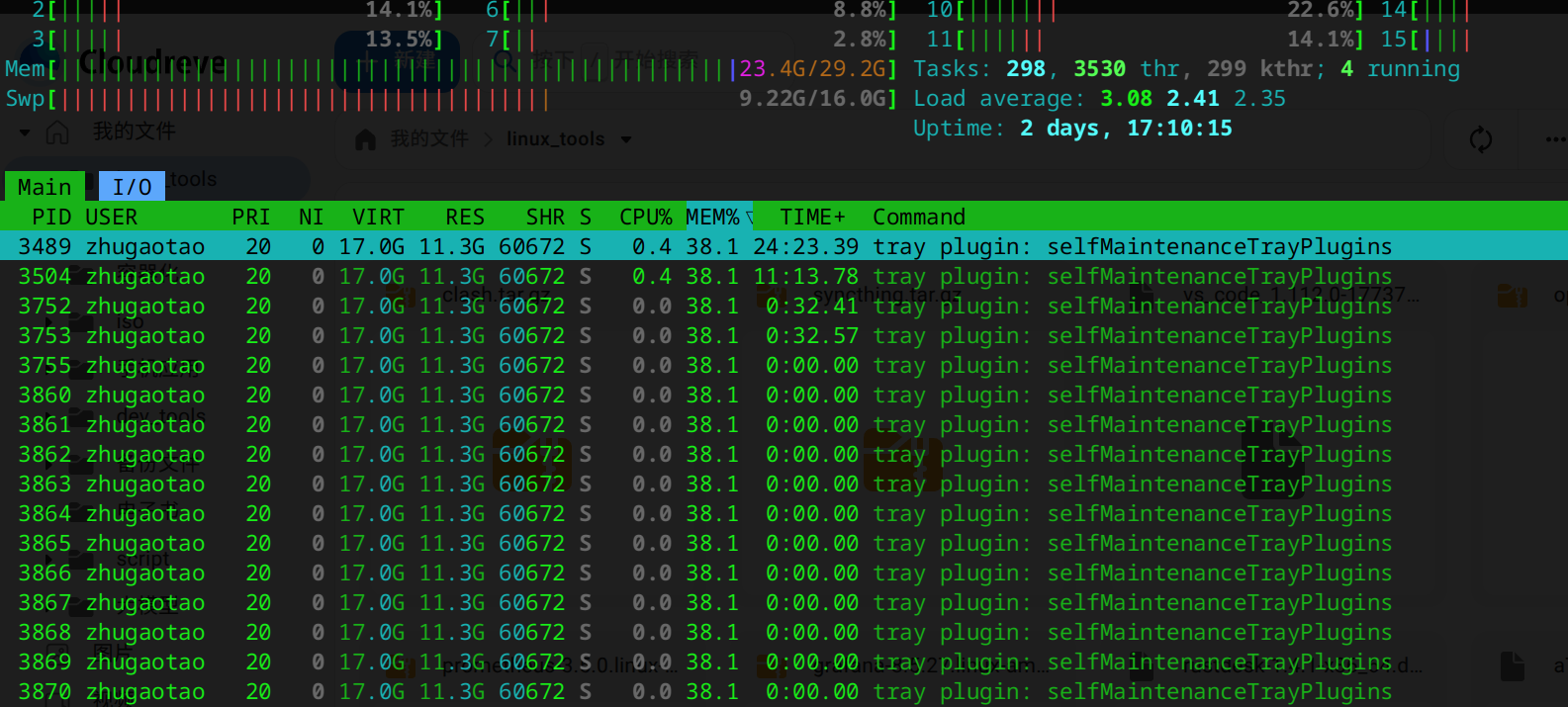Click the Tasks count readout
This screenshot has height=707, width=1568.
coord(1186,69)
